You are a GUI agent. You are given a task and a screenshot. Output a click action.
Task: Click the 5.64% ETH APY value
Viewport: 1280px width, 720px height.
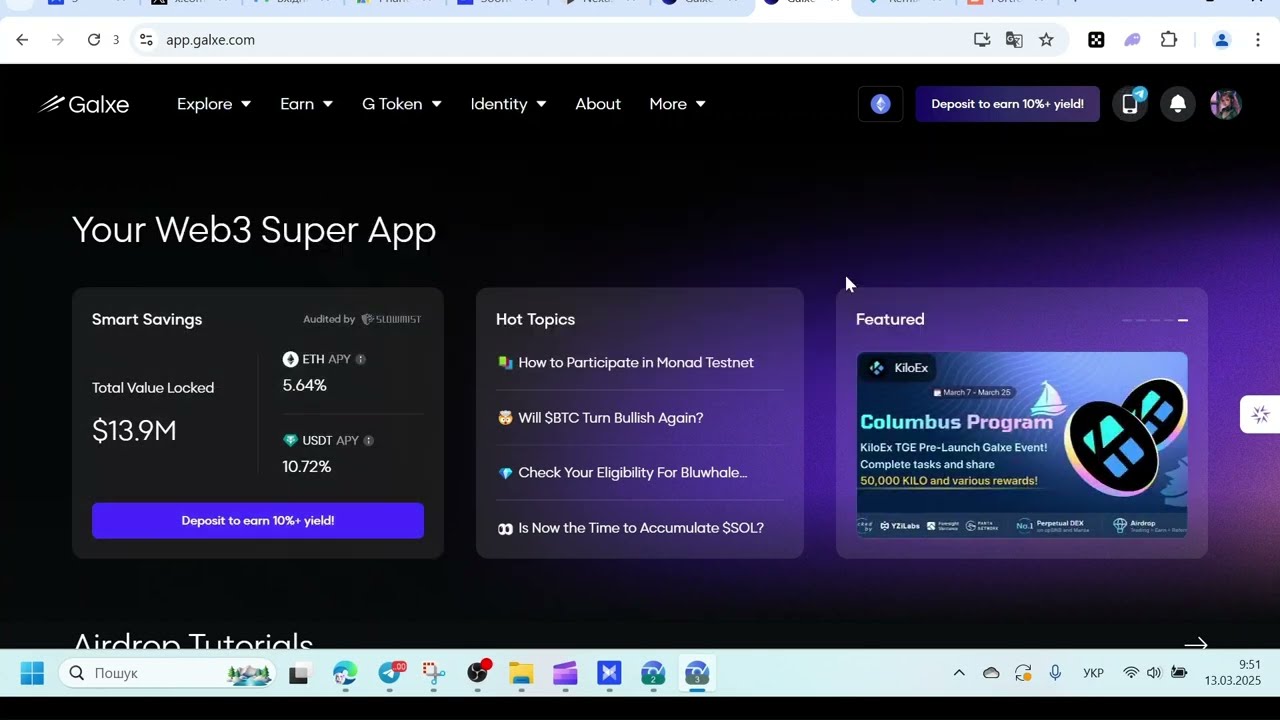click(x=304, y=385)
